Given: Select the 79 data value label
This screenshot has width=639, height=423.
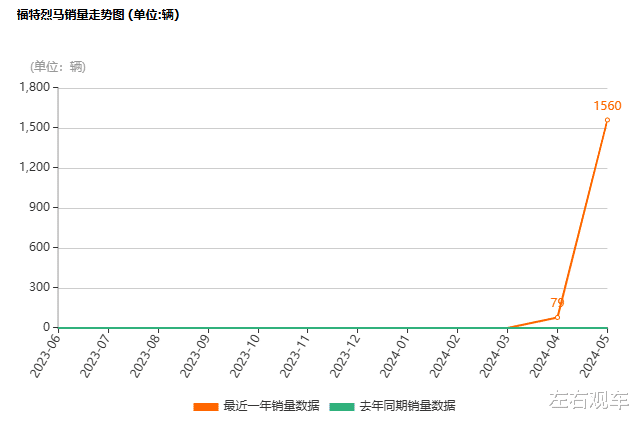Looking at the screenshot, I should coord(557,302).
